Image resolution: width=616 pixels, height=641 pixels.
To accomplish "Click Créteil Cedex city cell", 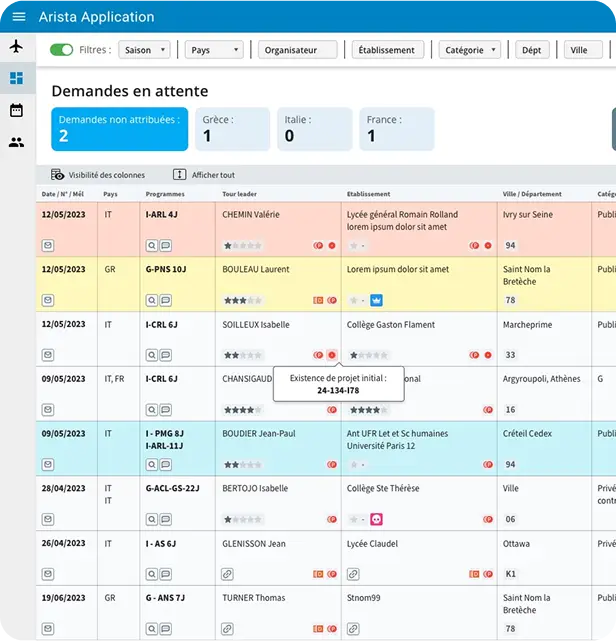I will [x=544, y=448].
